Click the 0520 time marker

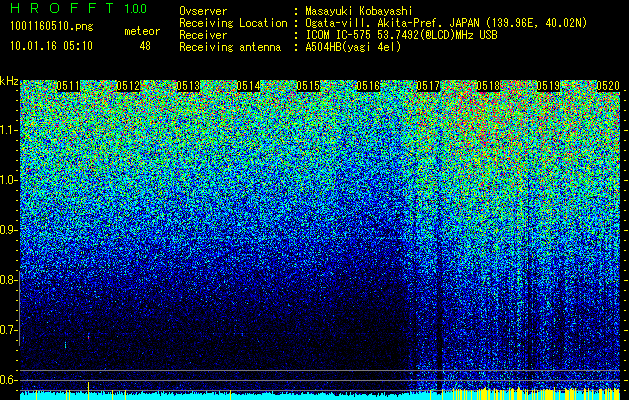point(608,86)
